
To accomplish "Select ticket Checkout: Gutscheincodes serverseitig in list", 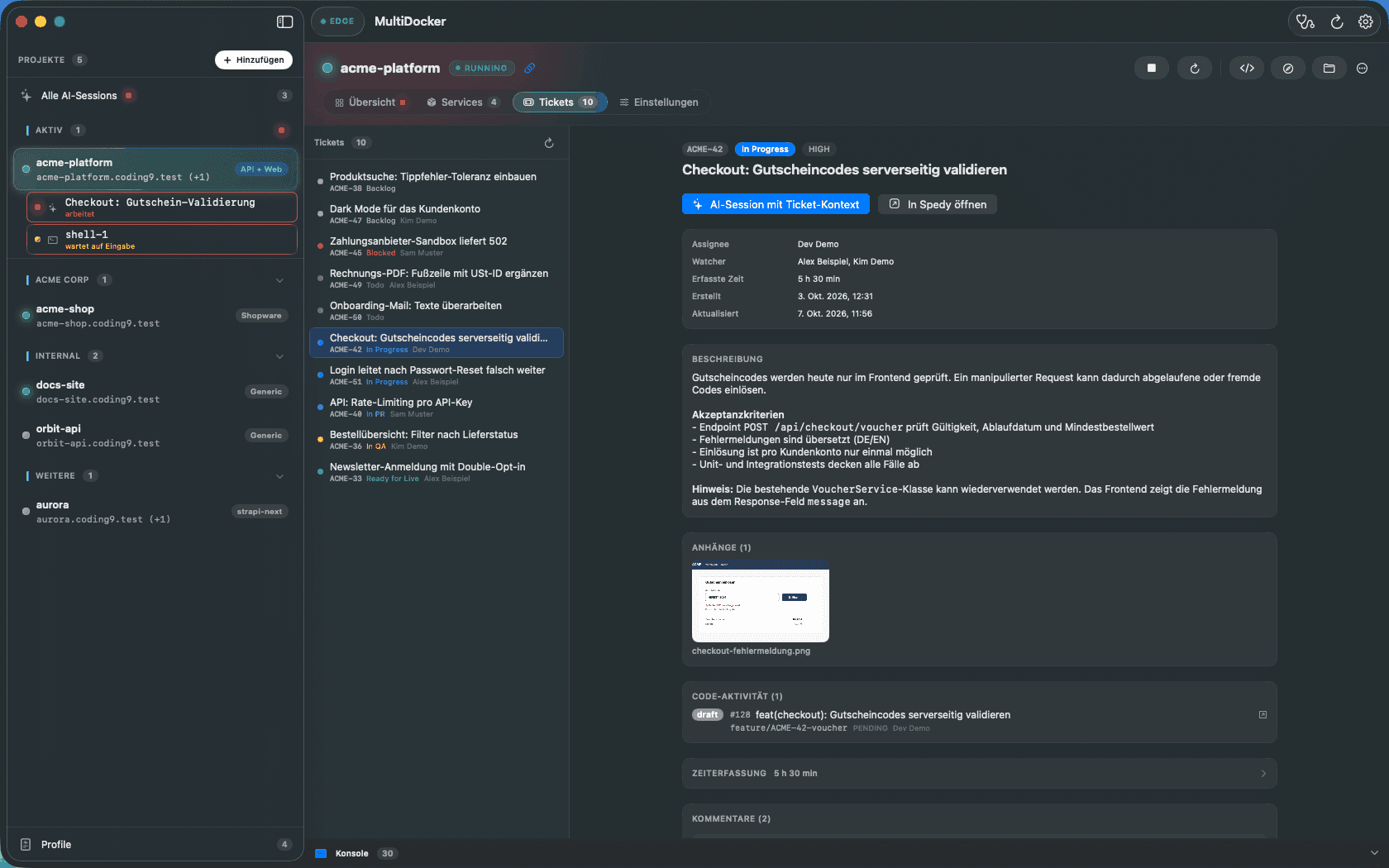I will (x=437, y=343).
